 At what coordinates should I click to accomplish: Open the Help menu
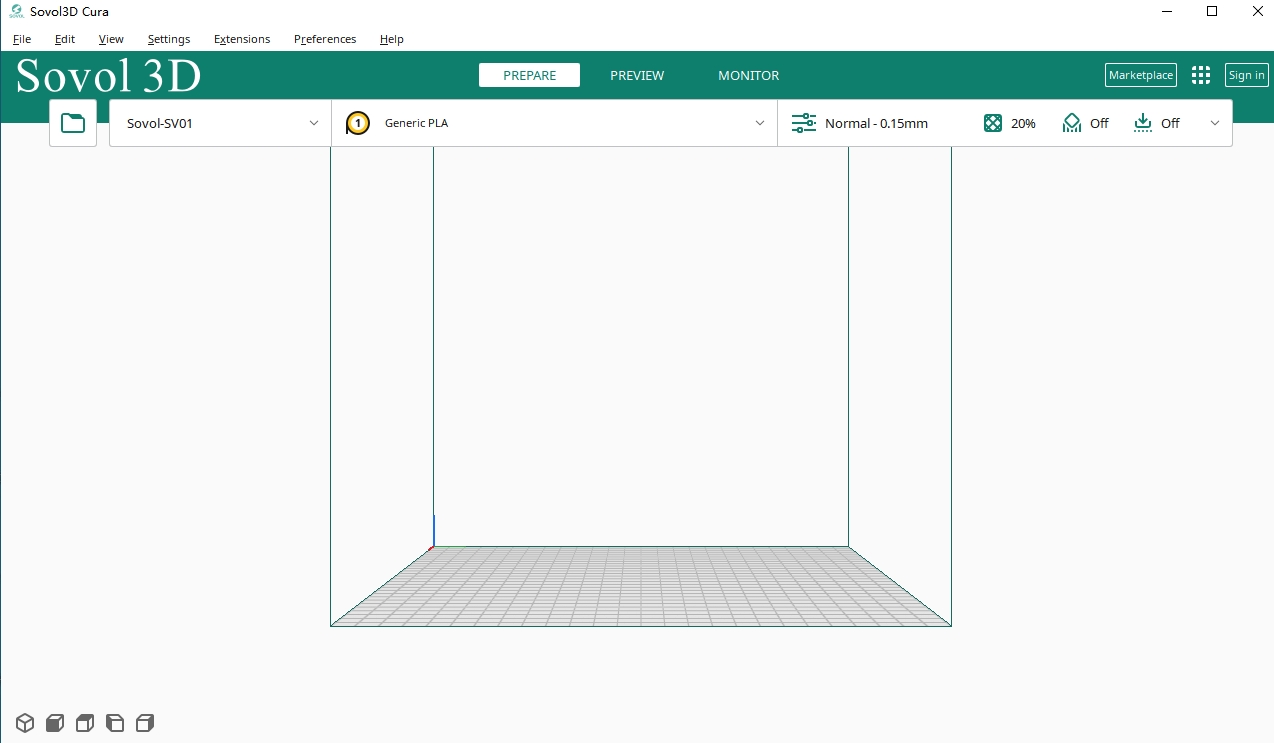[392, 39]
